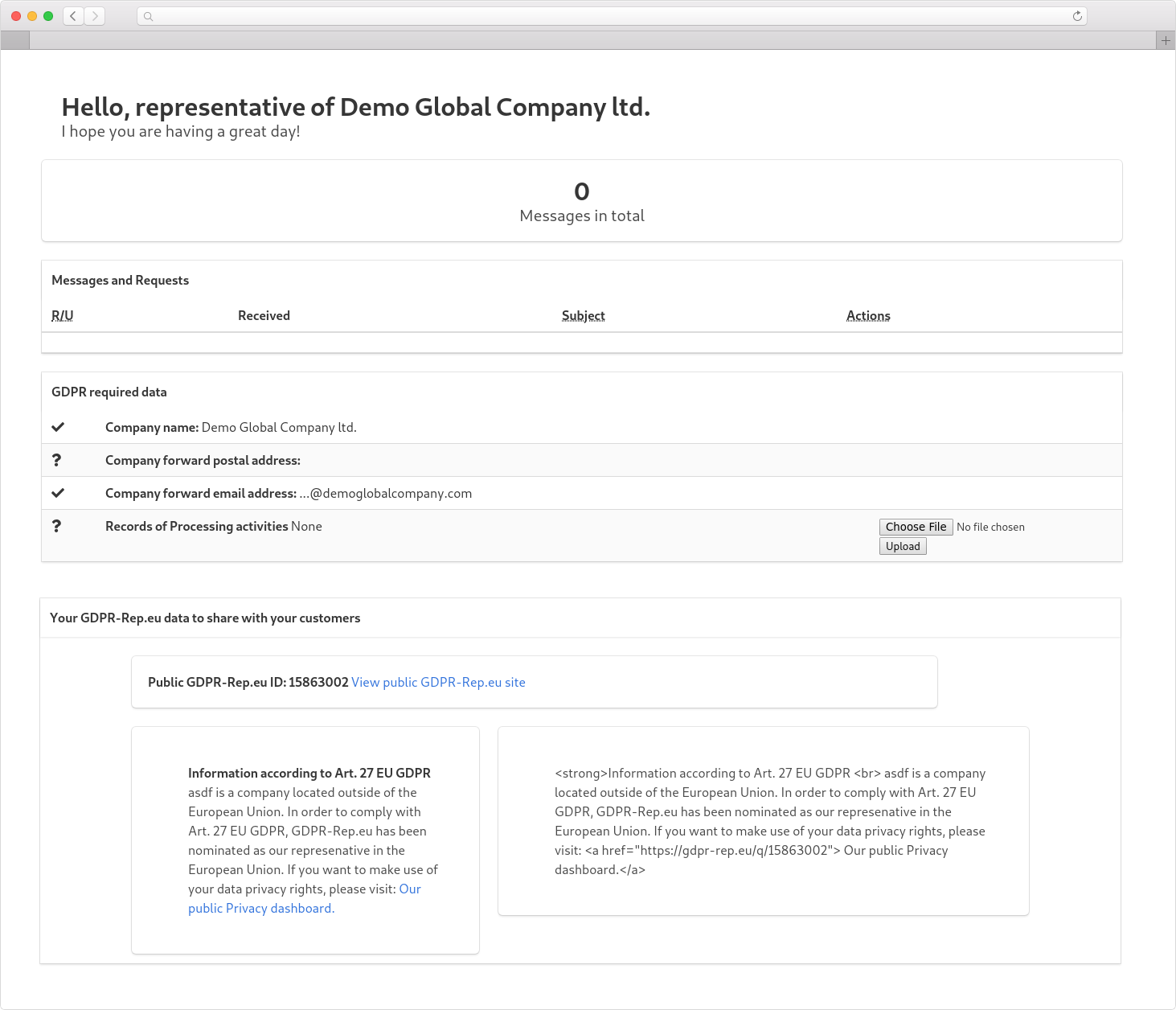Click the browser back navigation arrow

point(72,15)
